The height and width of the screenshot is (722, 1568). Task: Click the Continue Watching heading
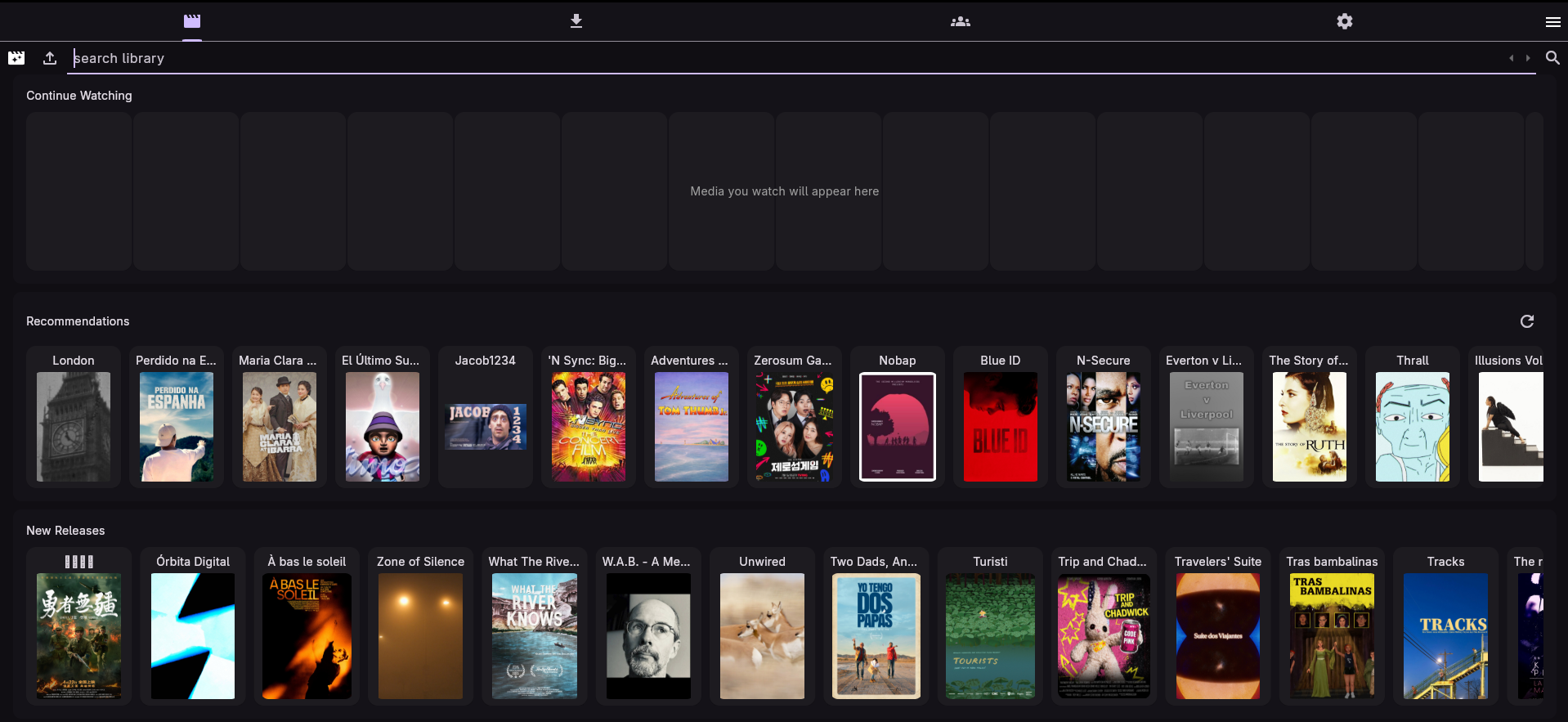(x=79, y=96)
